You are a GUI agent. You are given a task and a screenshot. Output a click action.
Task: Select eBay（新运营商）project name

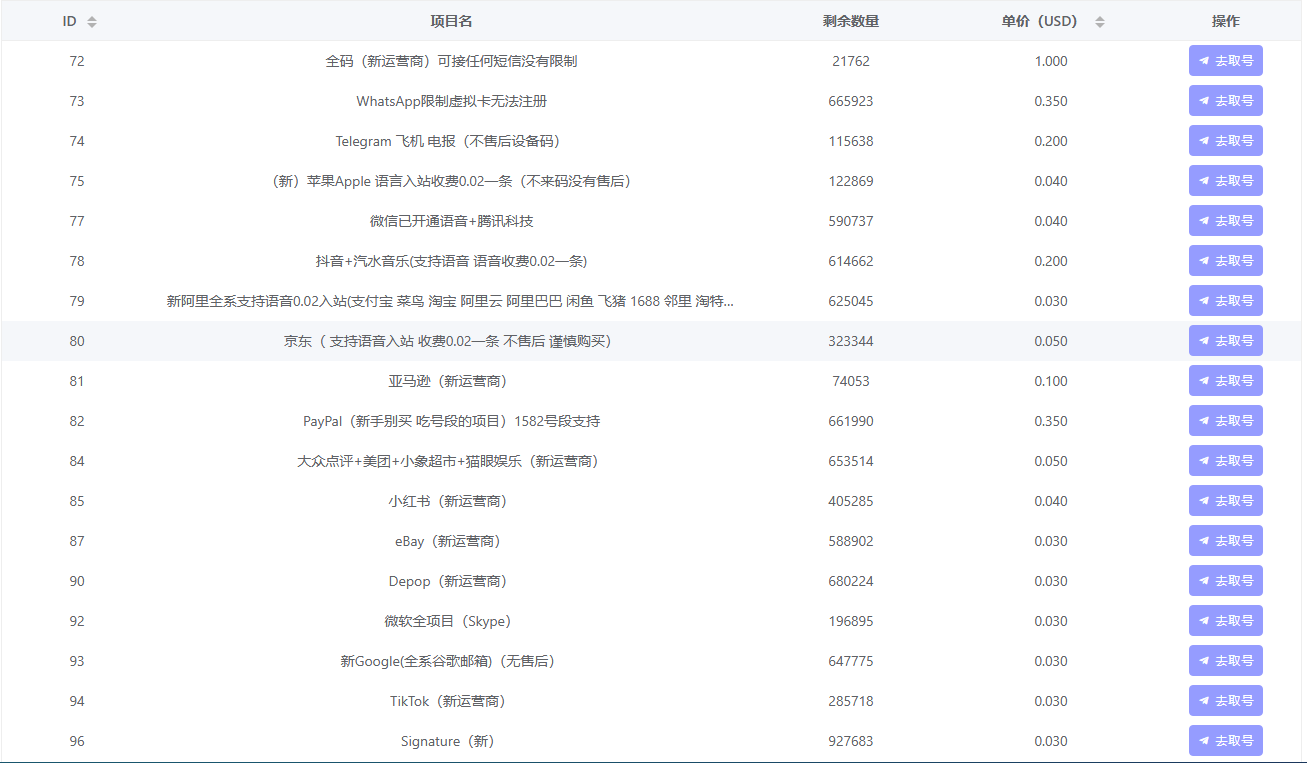[451, 541]
